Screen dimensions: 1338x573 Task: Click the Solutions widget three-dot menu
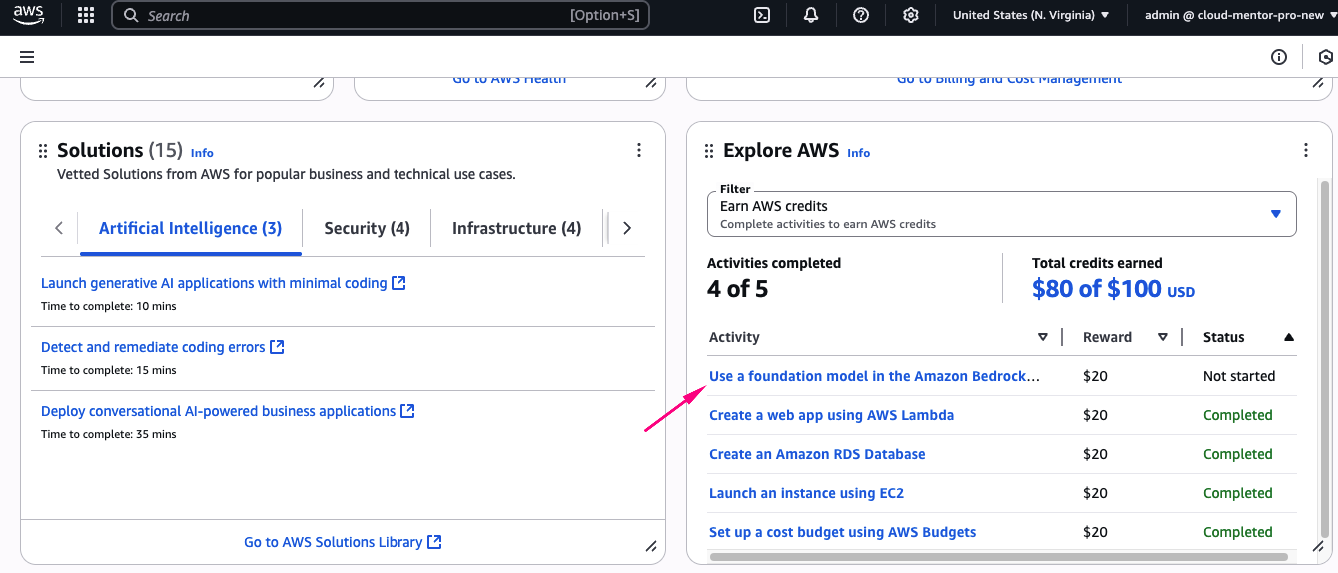click(639, 151)
